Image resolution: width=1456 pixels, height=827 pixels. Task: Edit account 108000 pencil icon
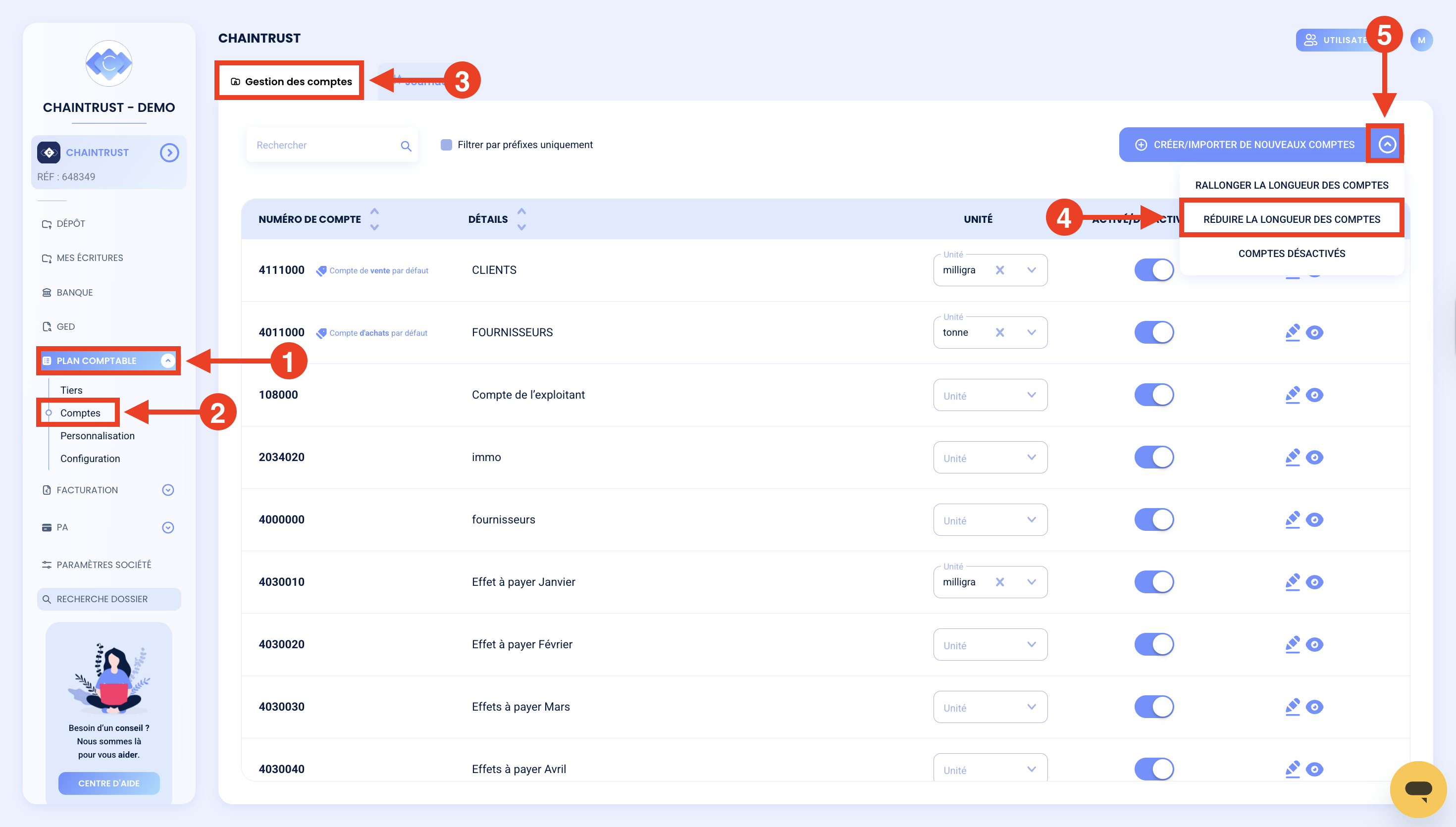[1293, 395]
